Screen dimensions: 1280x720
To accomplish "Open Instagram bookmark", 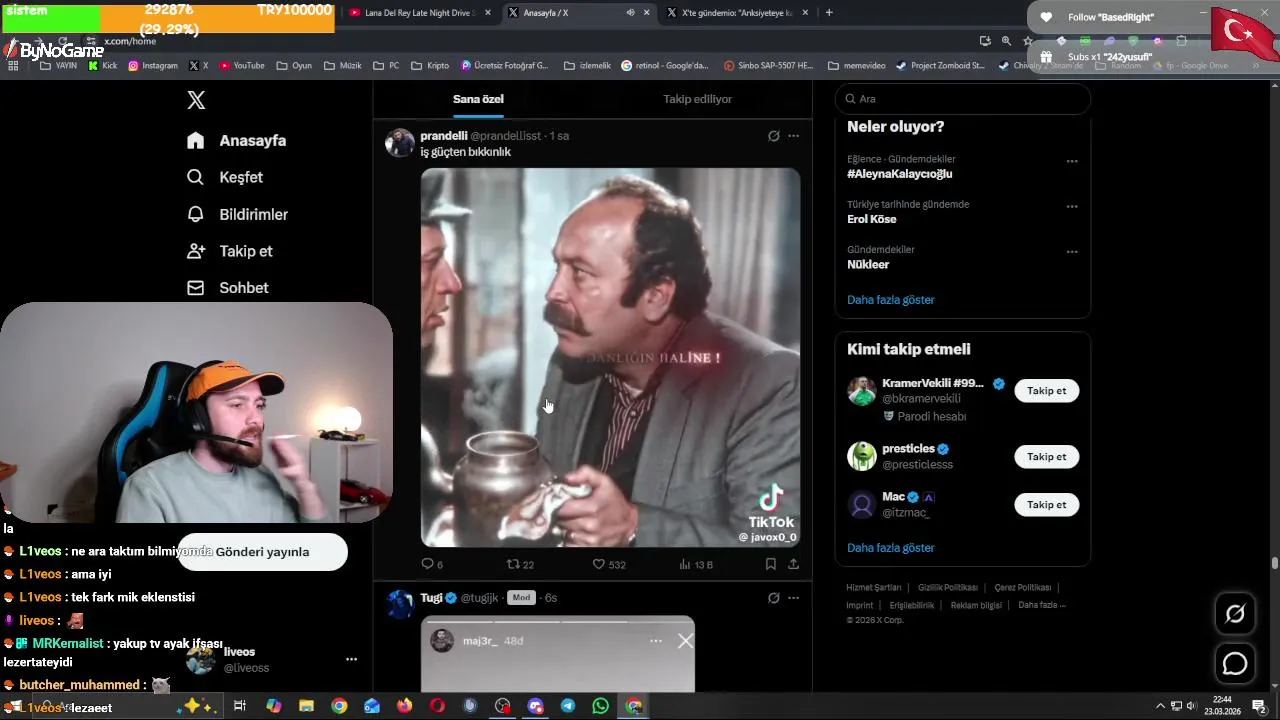I will pos(153,66).
